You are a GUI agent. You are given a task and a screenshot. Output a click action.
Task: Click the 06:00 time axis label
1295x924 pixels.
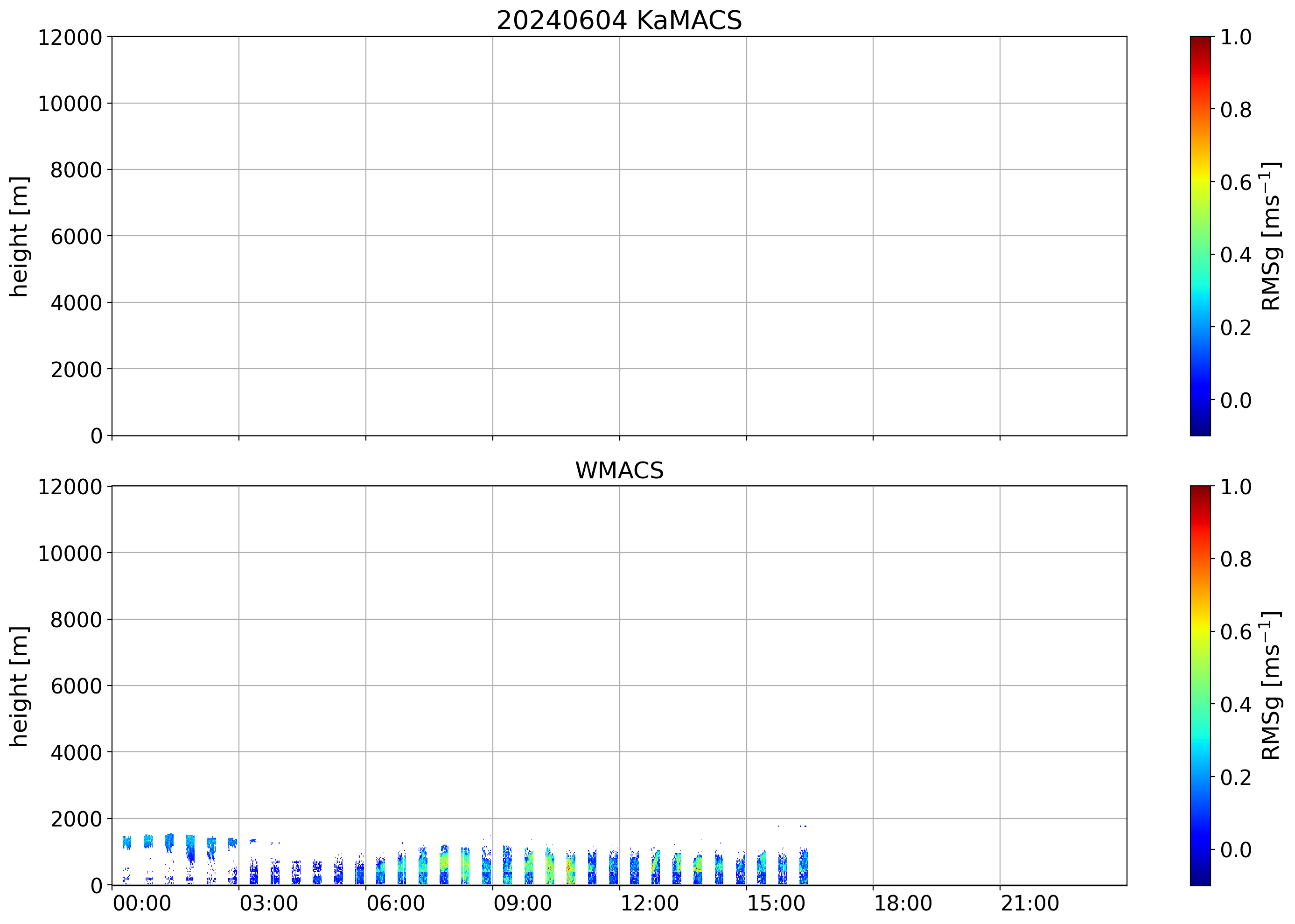[395, 903]
